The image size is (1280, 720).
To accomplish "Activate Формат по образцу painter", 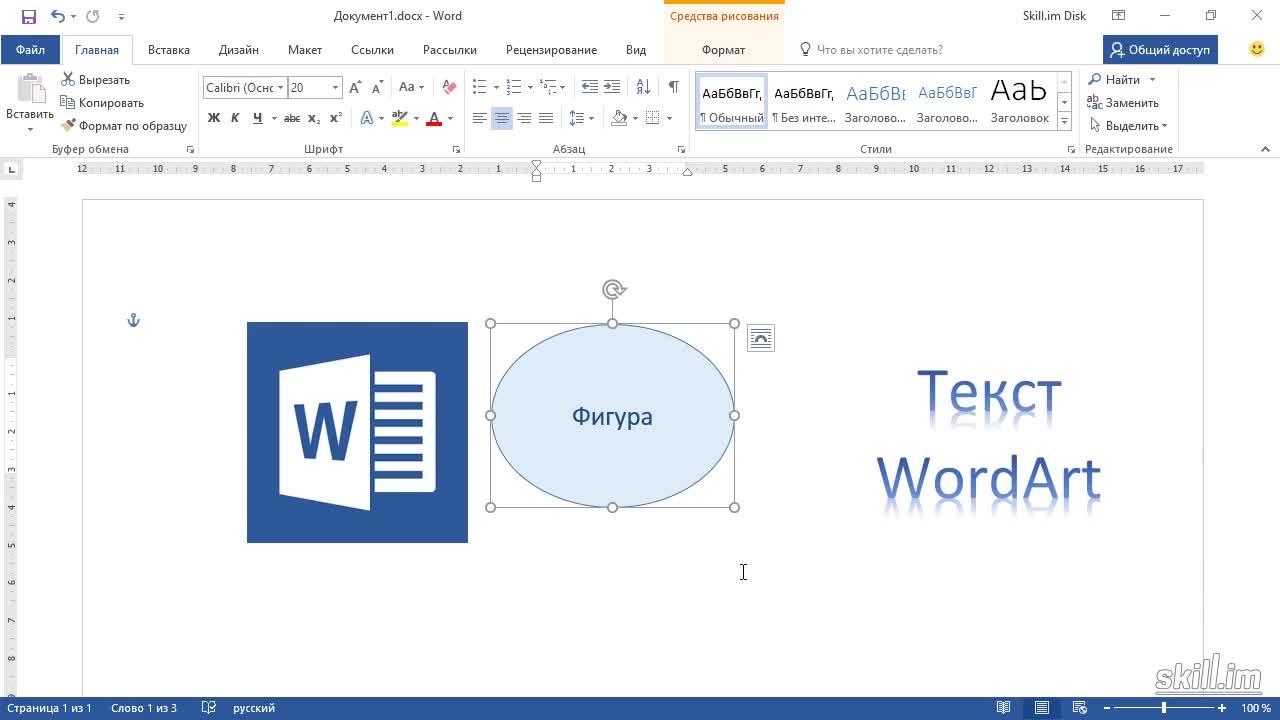I will [124, 126].
